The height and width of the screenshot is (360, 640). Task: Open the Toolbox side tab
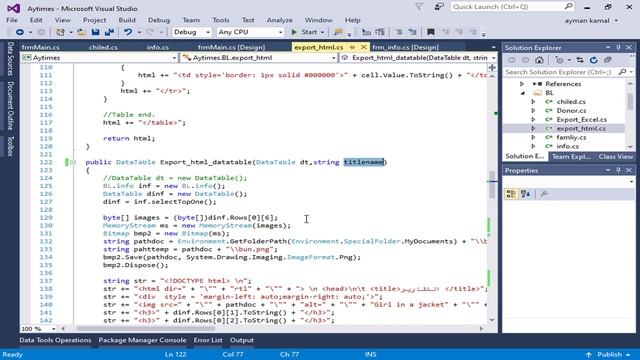11,146
